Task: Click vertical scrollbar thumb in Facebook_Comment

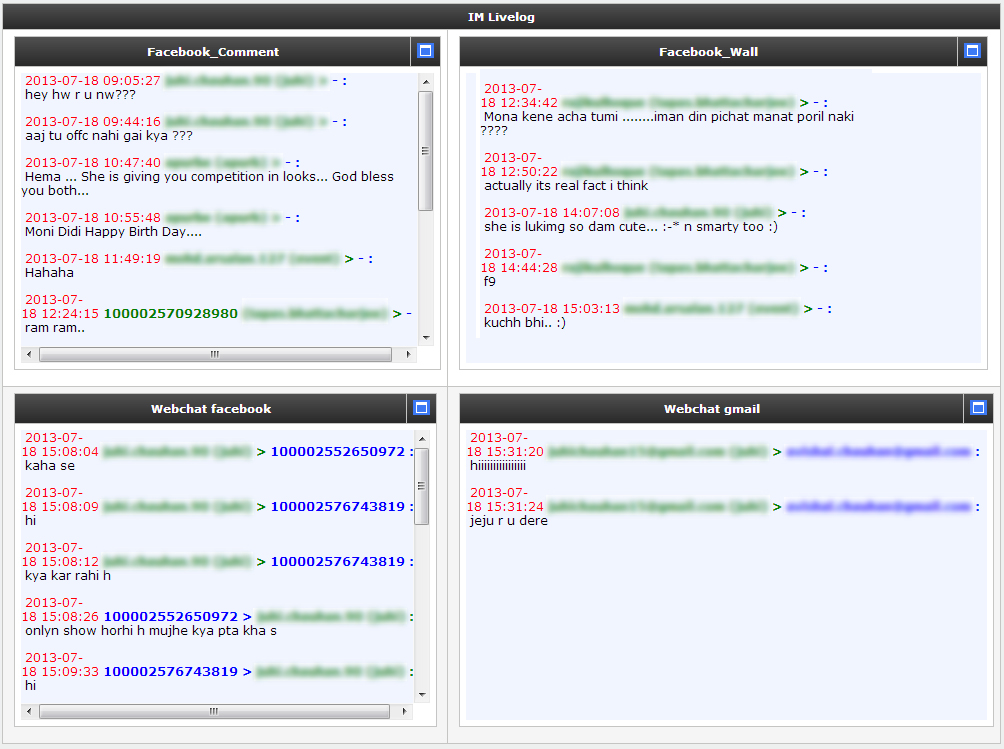Action: point(425,150)
